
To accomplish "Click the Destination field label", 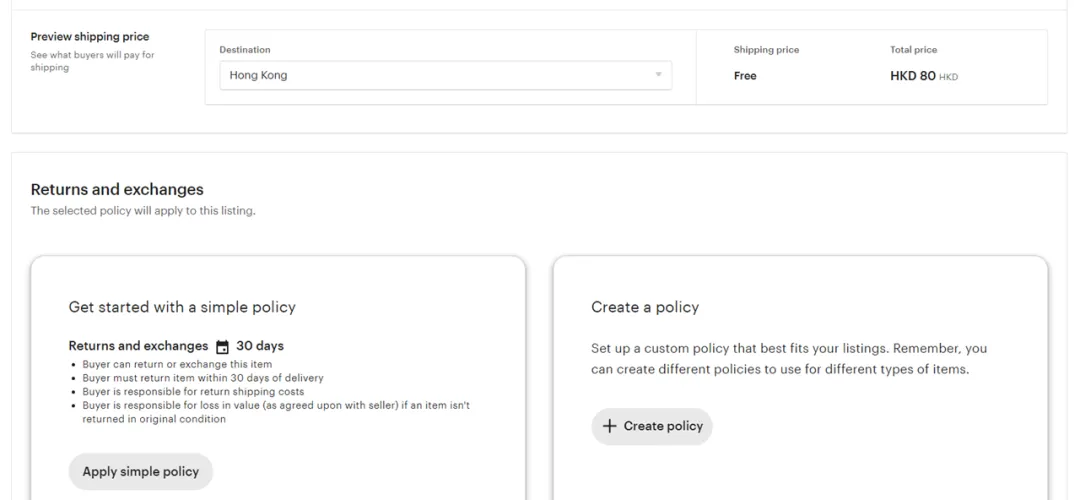I will coord(245,50).
